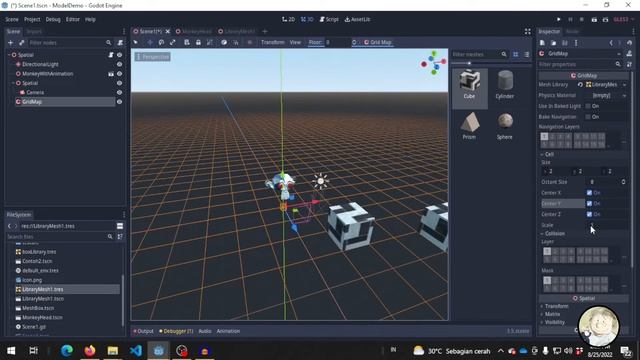Select the Prism mesh thumbnail
The width and height of the screenshot is (640, 360).
469,126
